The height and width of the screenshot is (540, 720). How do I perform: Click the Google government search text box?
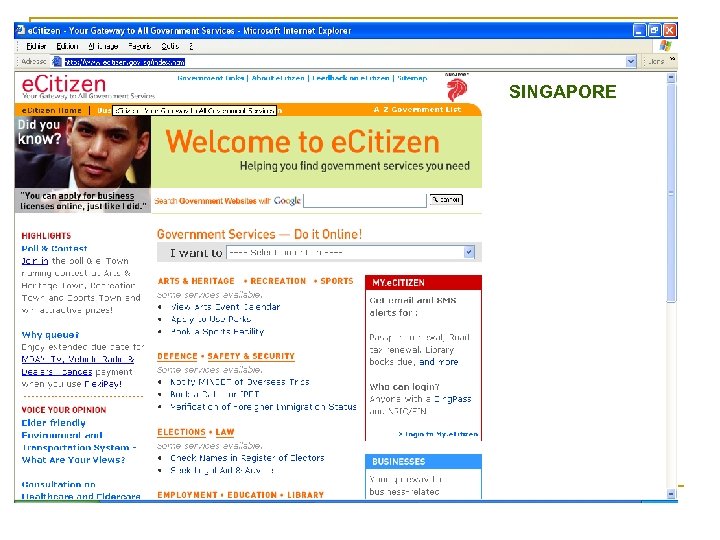pos(365,201)
